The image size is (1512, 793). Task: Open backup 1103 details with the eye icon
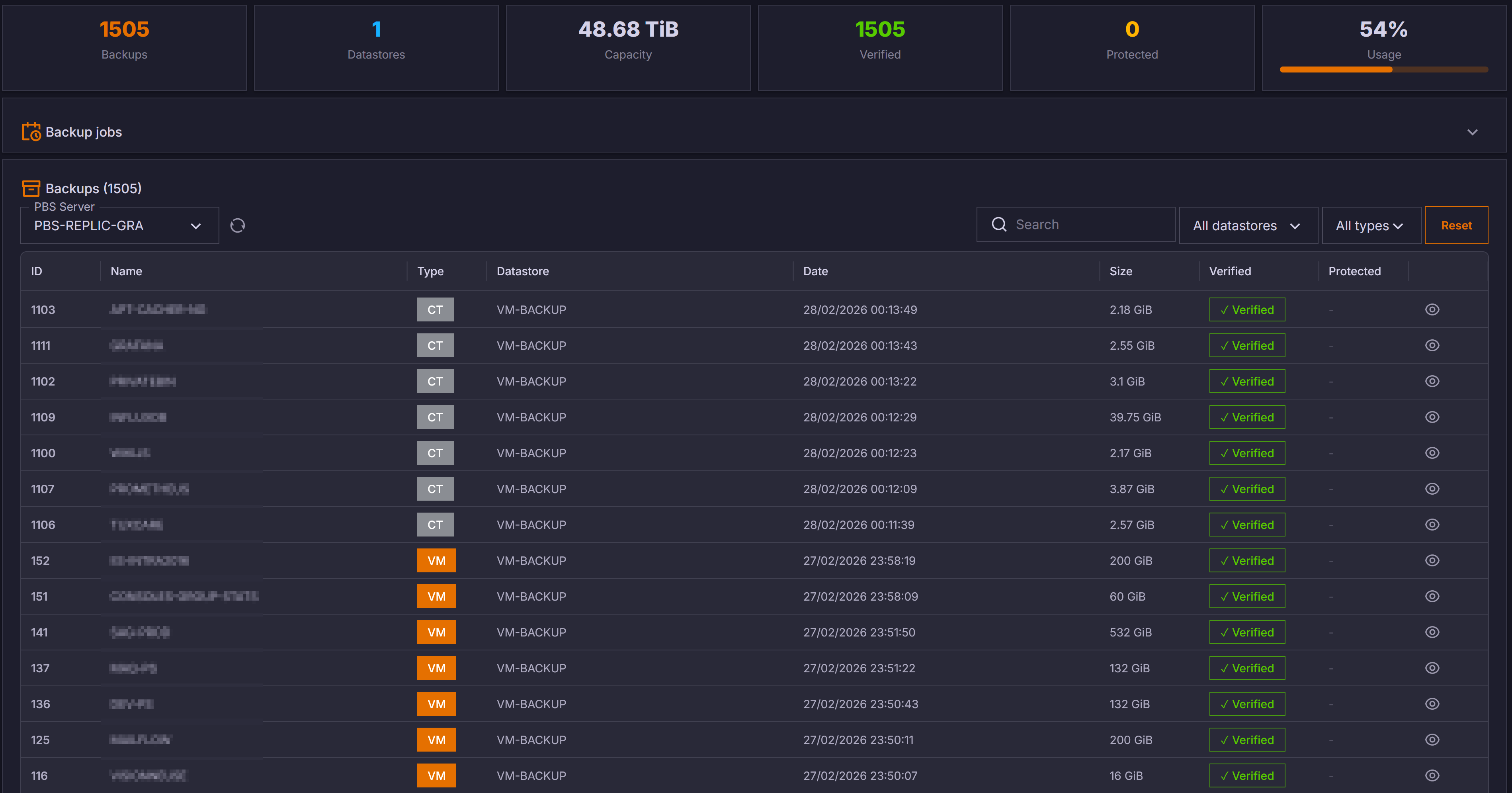(1432, 309)
